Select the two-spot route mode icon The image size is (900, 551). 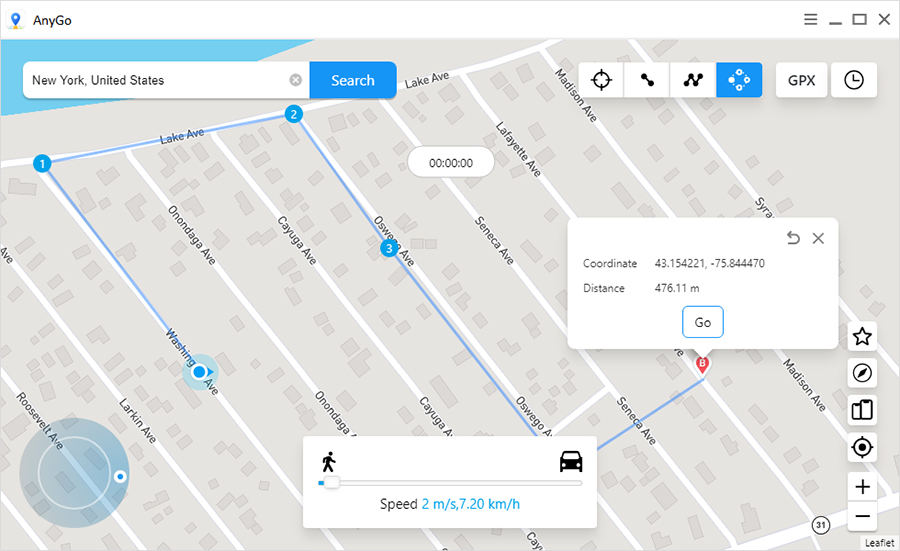click(647, 80)
